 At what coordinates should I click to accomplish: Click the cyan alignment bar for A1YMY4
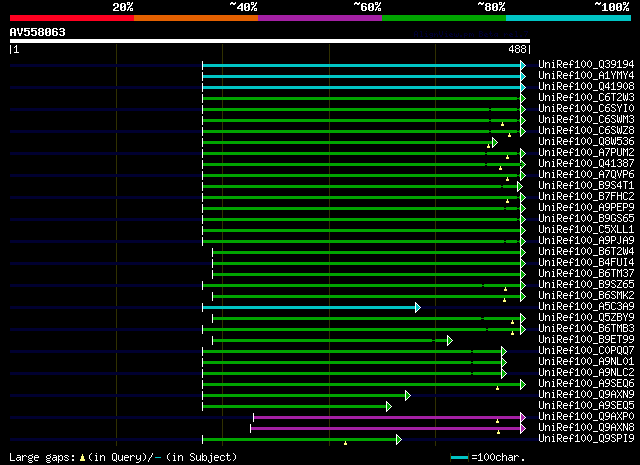click(x=361, y=76)
